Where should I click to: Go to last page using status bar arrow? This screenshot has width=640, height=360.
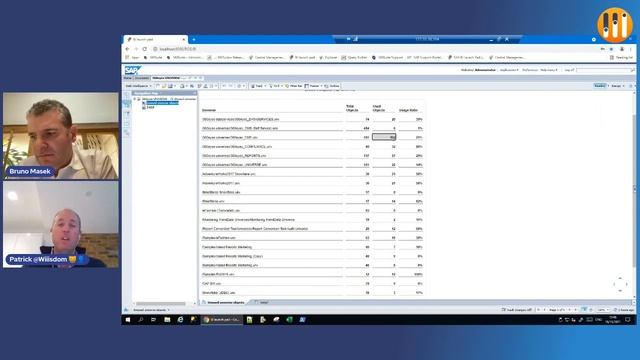click(576, 310)
